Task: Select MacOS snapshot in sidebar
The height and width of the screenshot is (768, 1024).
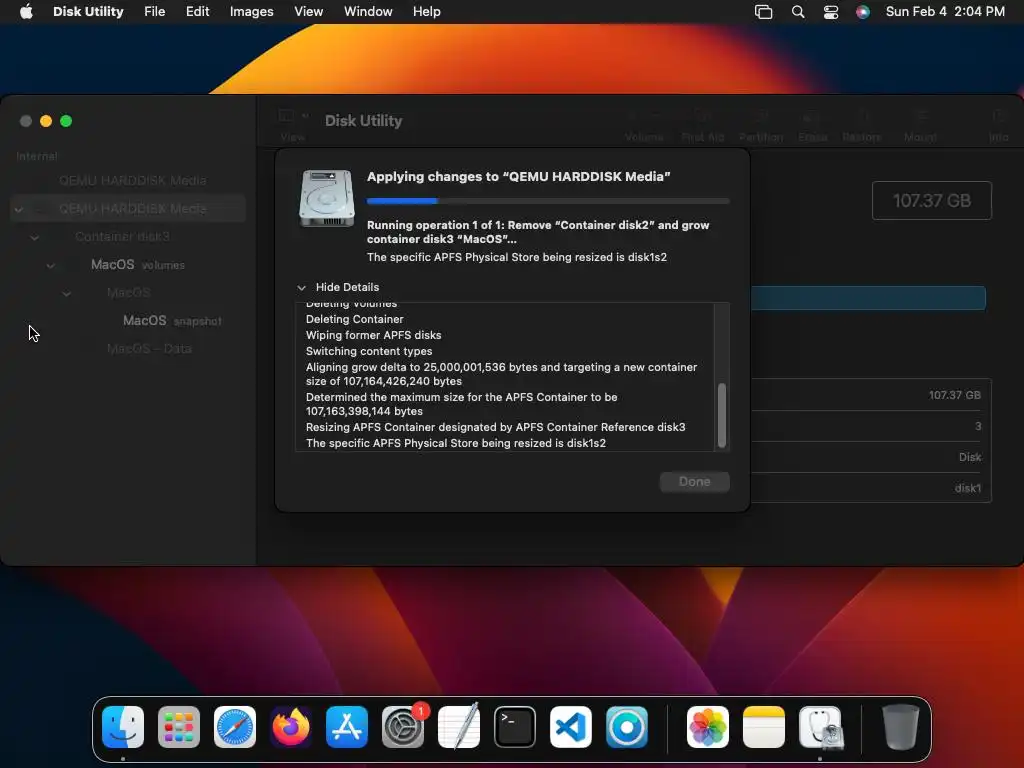Action: (128, 321)
